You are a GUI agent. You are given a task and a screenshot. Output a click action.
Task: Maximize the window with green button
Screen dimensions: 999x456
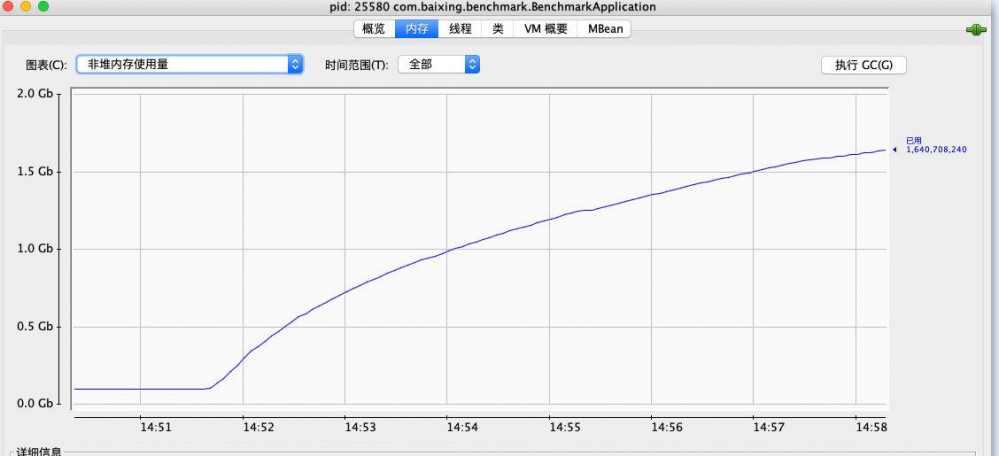coord(43,6)
